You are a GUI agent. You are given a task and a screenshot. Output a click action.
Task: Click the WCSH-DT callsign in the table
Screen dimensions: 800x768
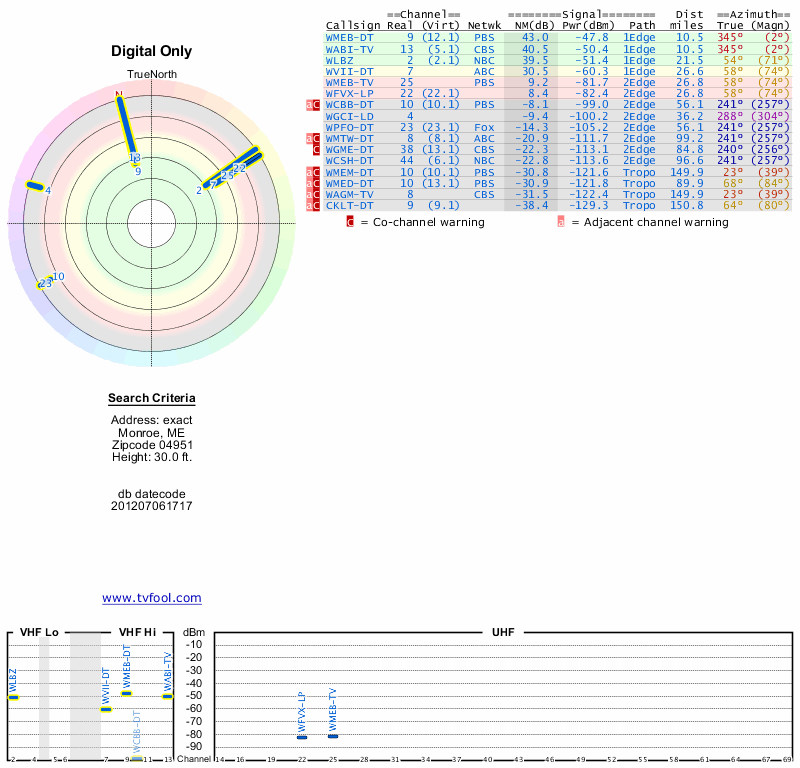click(x=349, y=160)
